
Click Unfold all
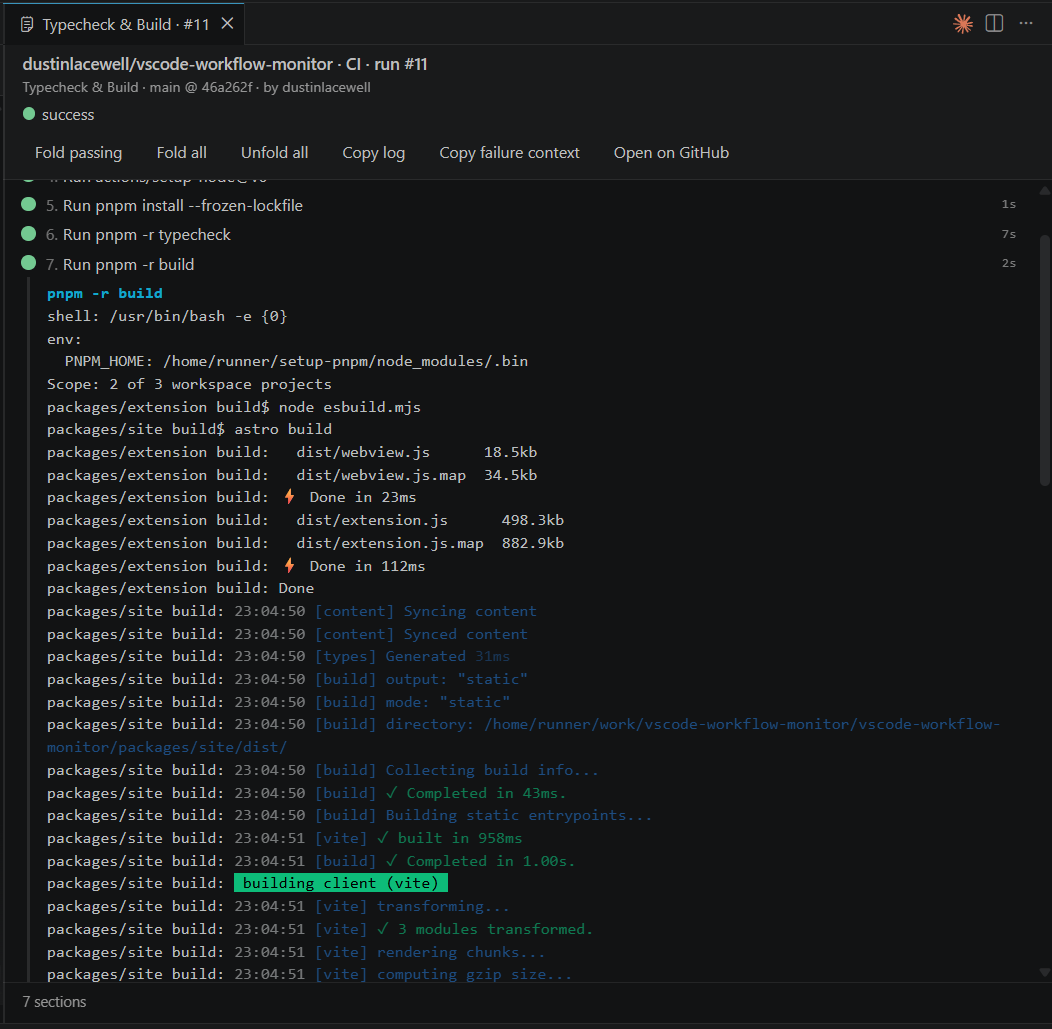pyautogui.click(x=274, y=152)
